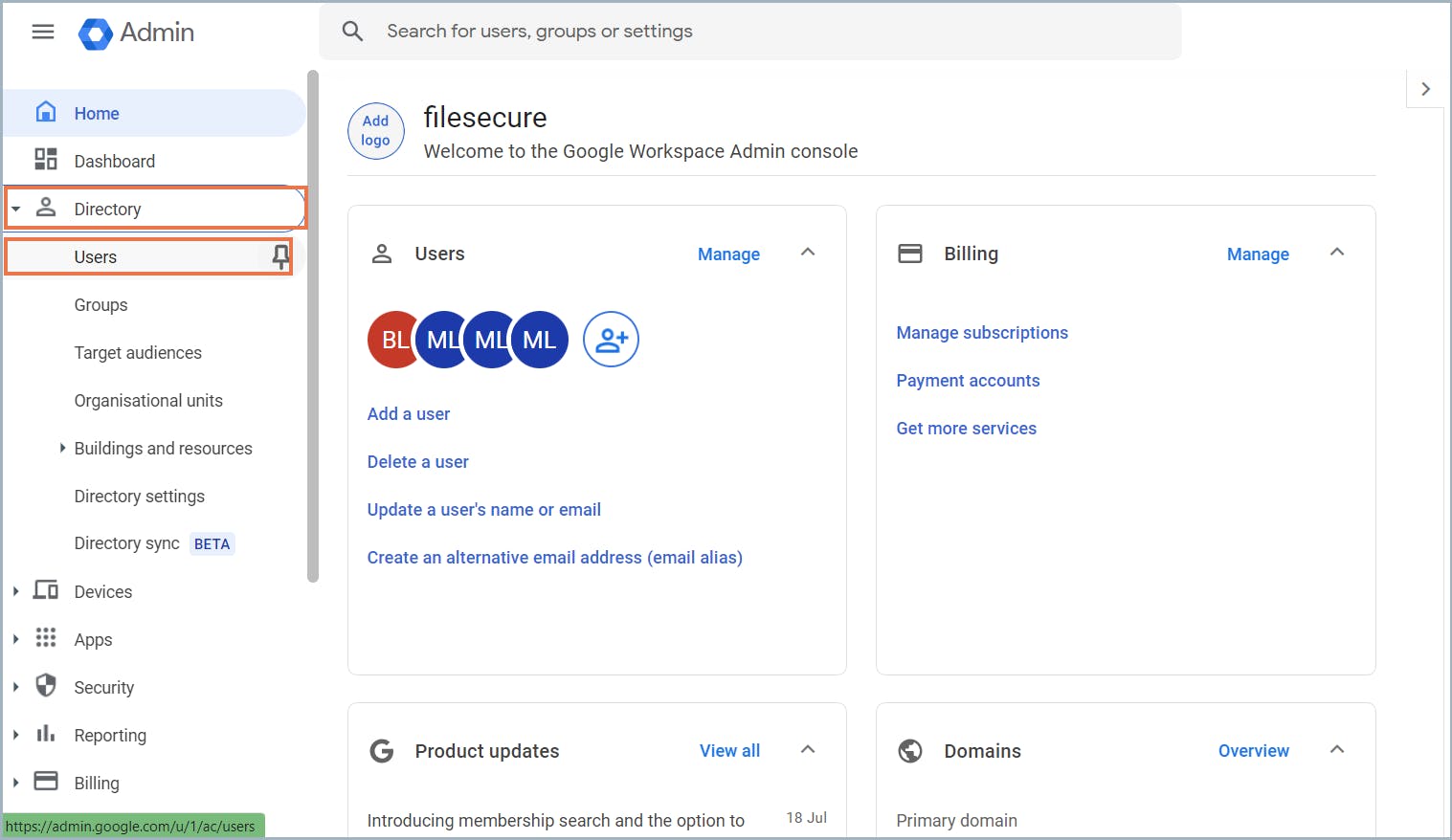This screenshot has height=840, width=1452.
Task: Open Directory settings menu item
Action: point(140,496)
